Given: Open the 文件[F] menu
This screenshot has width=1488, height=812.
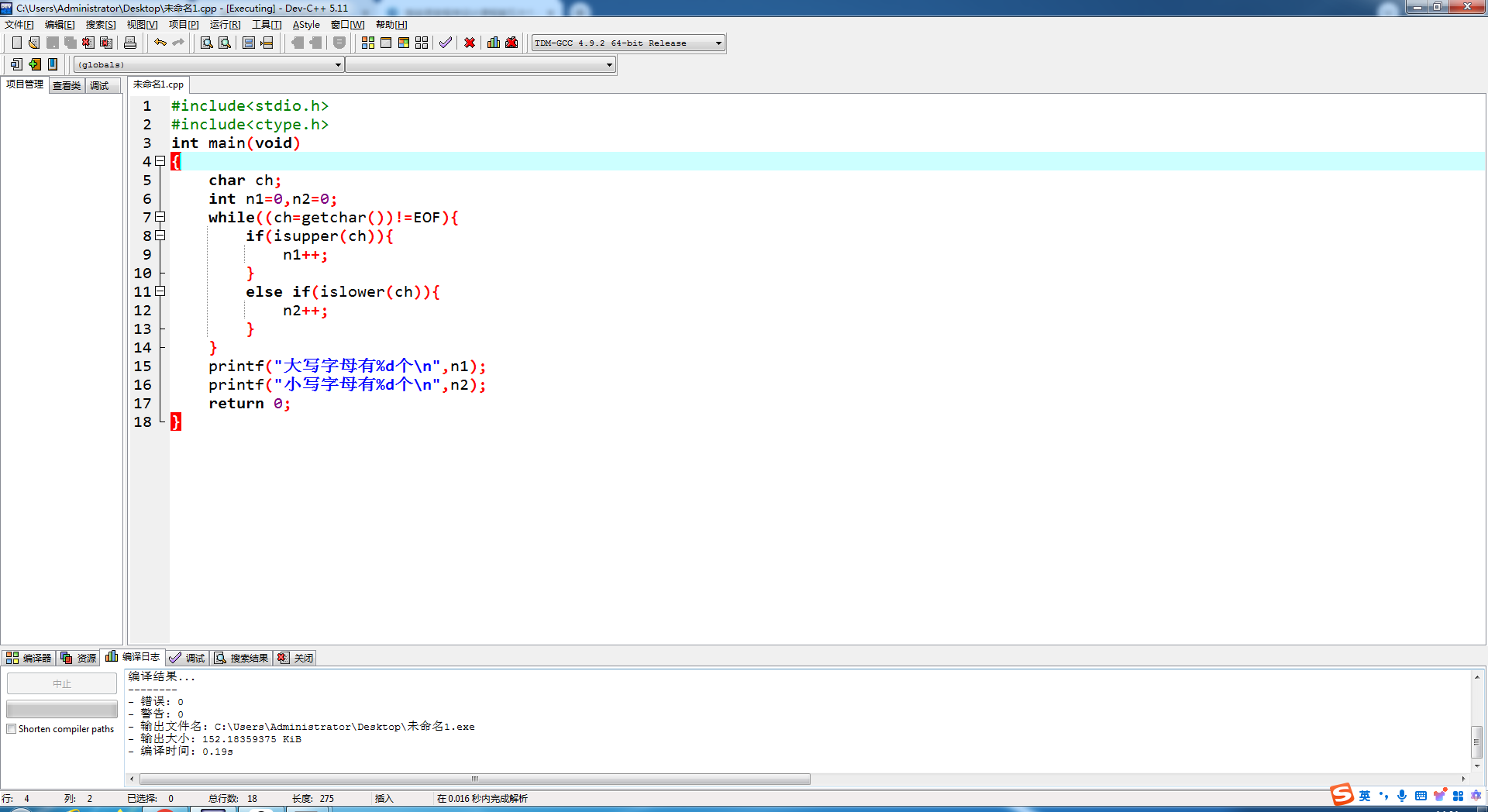Looking at the screenshot, I should [x=19, y=25].
